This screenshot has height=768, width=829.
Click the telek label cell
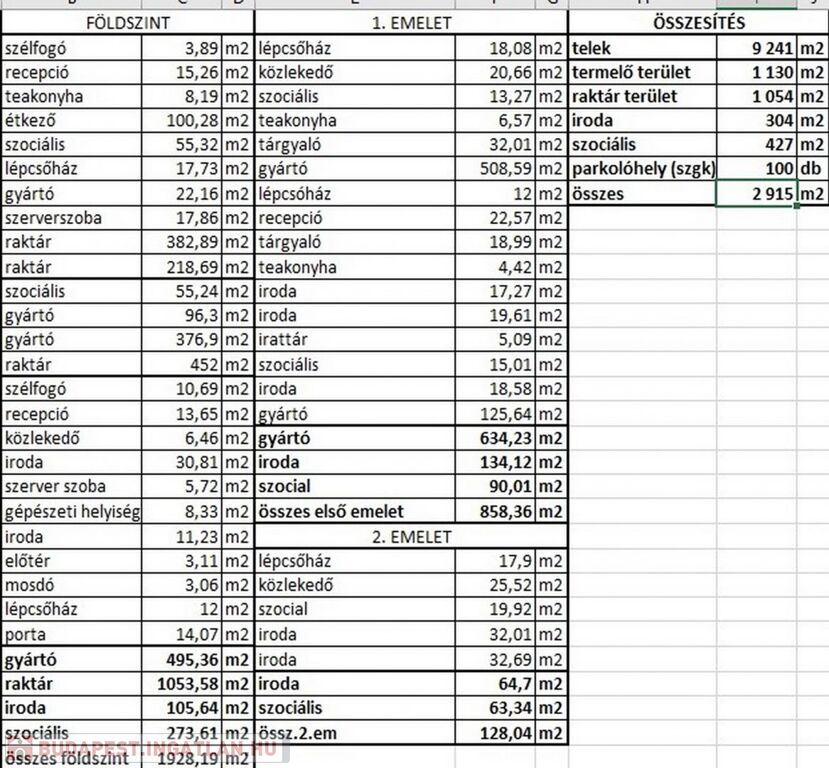click(x=642, y=48)
